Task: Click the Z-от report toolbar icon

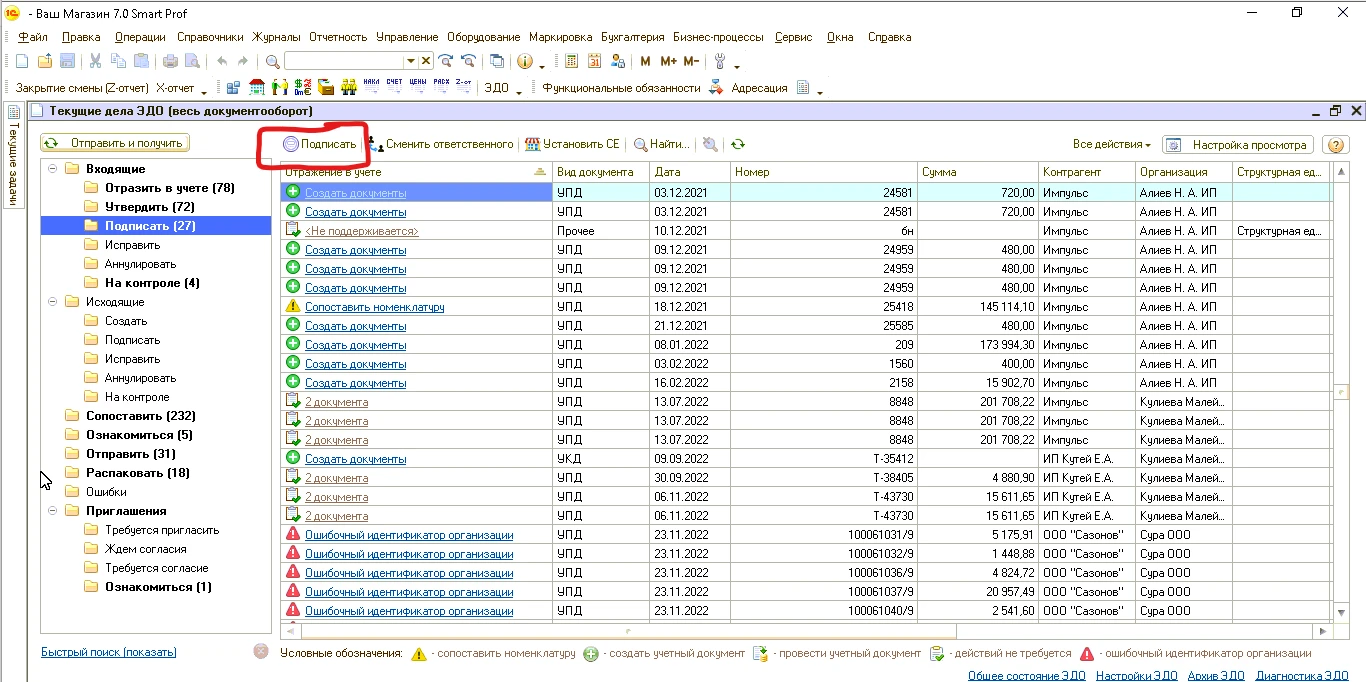Action: click(x=463, y=87)
